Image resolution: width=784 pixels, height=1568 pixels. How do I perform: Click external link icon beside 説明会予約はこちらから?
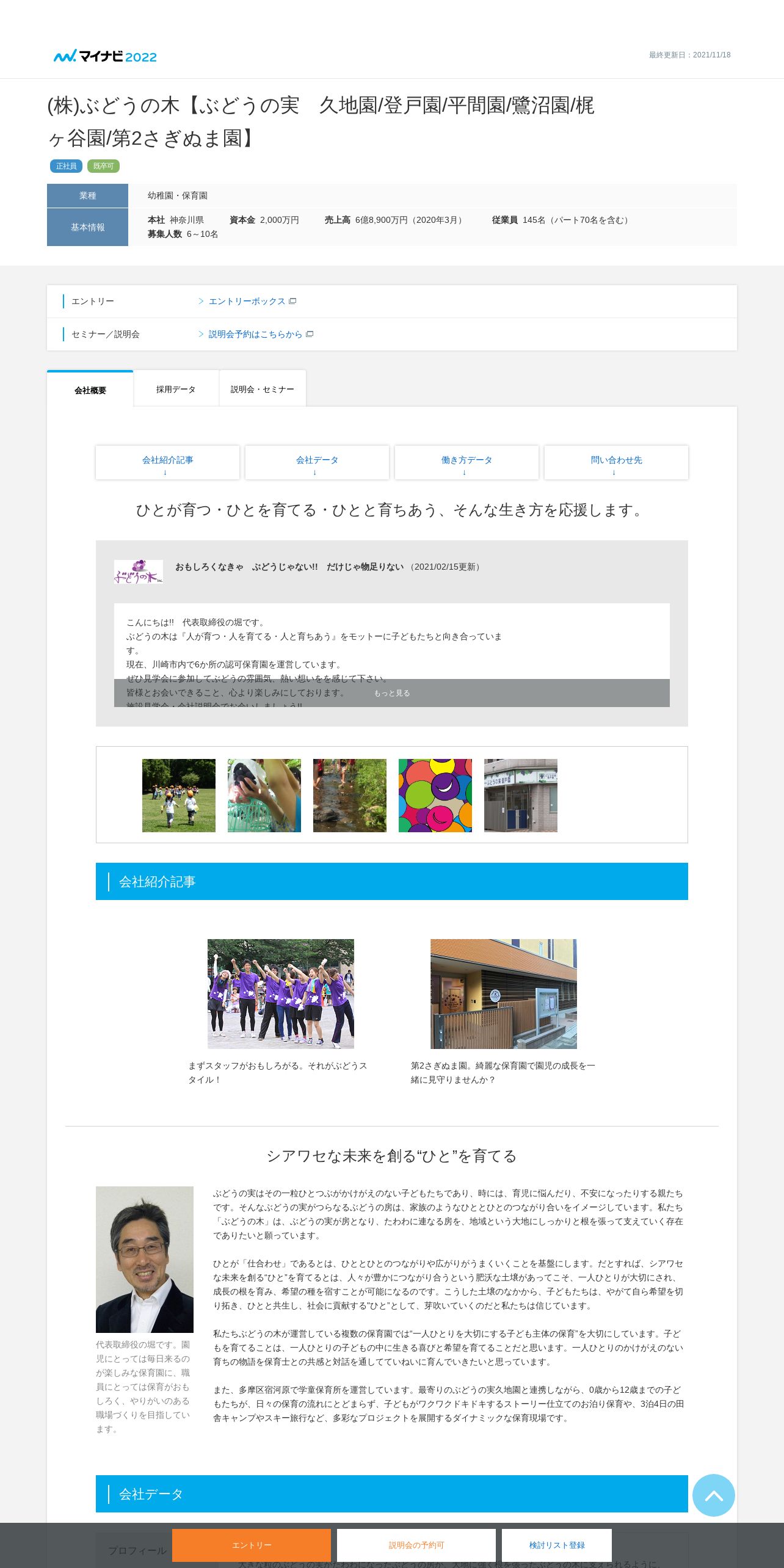click(x=310, y=334)
